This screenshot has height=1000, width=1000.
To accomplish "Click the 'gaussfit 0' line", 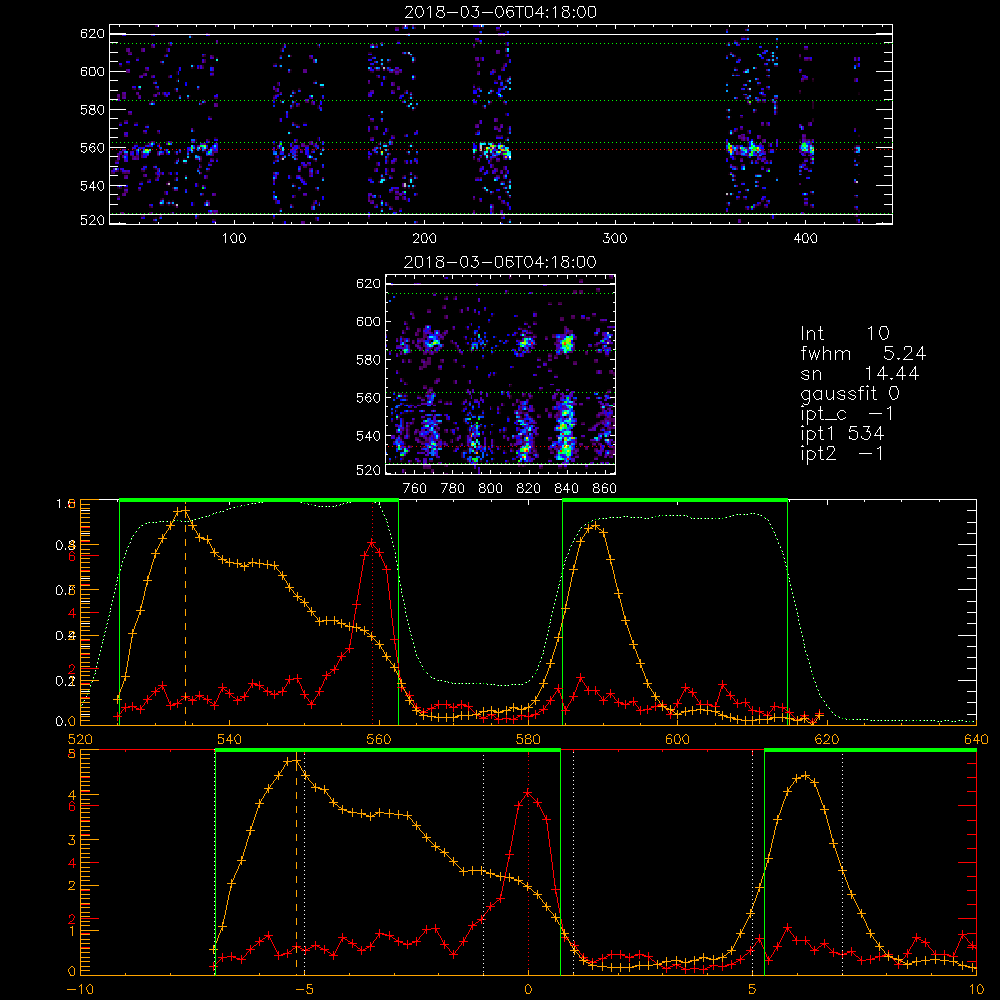I will tap(850, 393).
